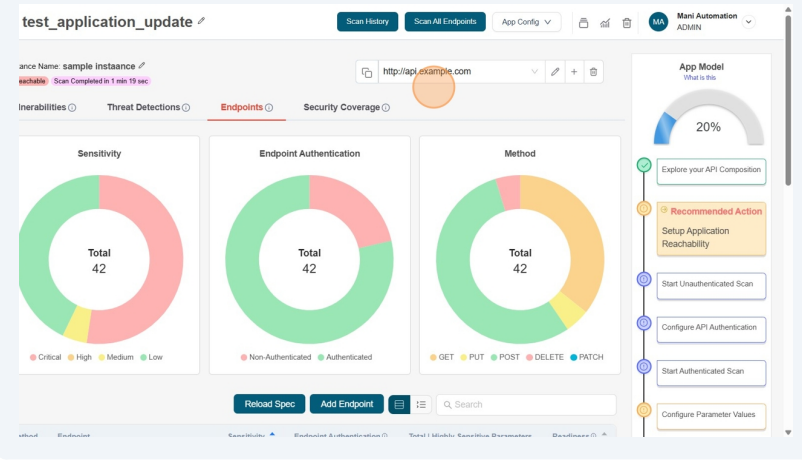Viewport: 802px width, 462px height.
Task: Click the Reload Spec button
Action: (269, 404)
